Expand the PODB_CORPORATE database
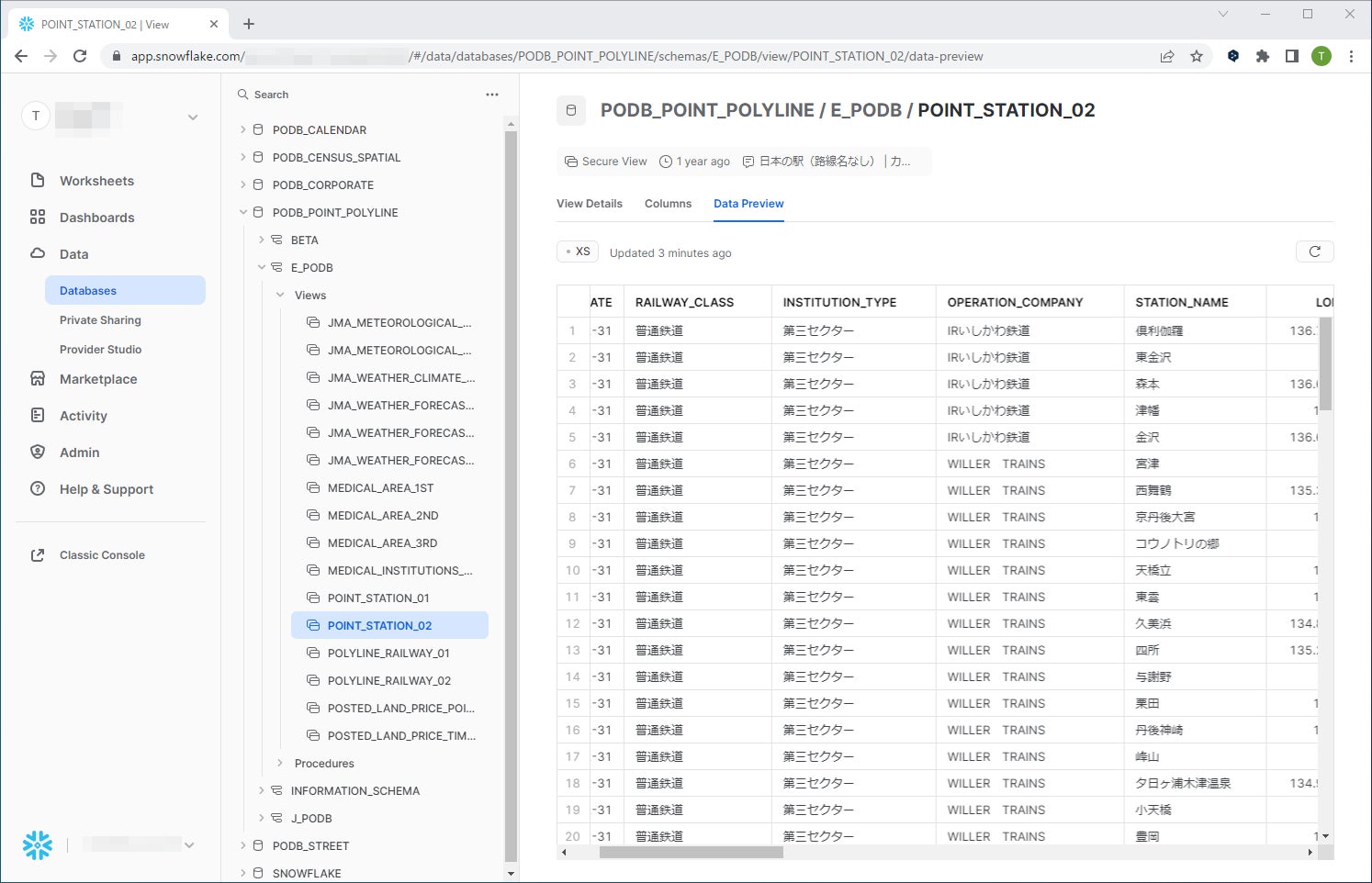The image size is (1372, 883). (x=243, y=184)
